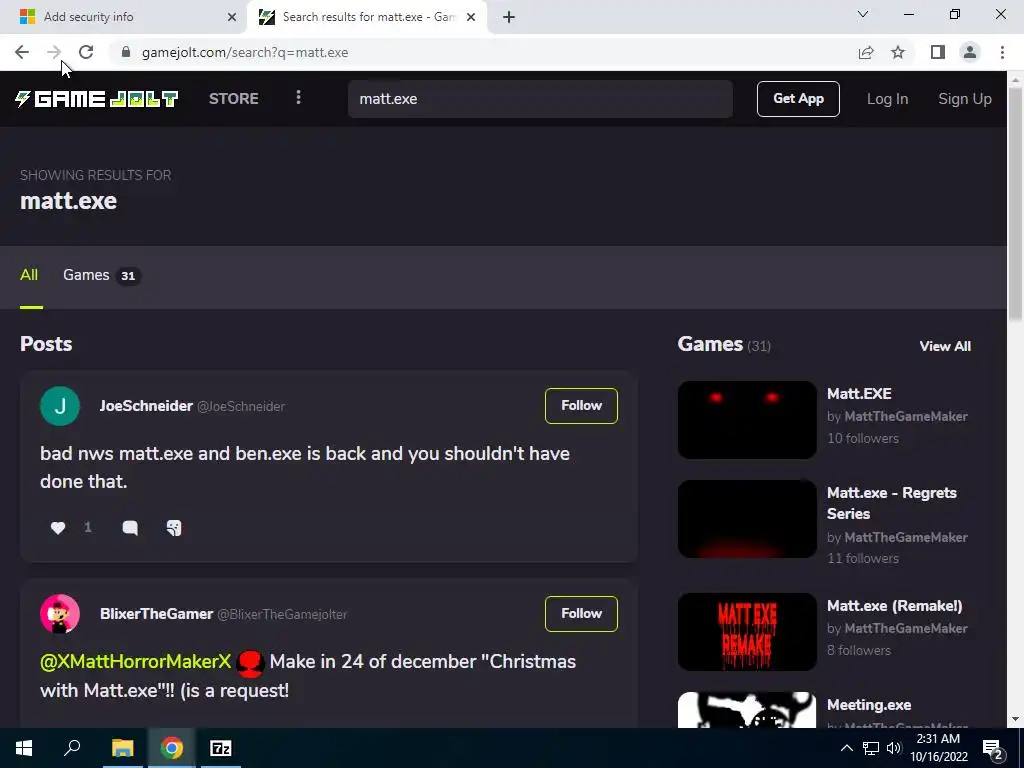
Task: Click the browser address bar URL
Action: (245, 52)
